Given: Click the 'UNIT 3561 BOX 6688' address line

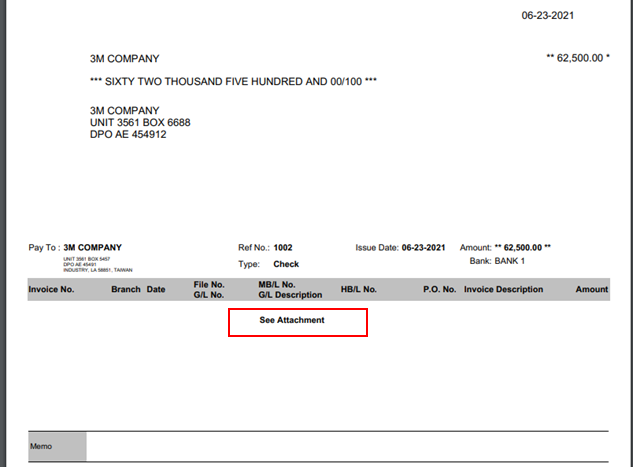Looking at the screenshot, I should [140, 123].
